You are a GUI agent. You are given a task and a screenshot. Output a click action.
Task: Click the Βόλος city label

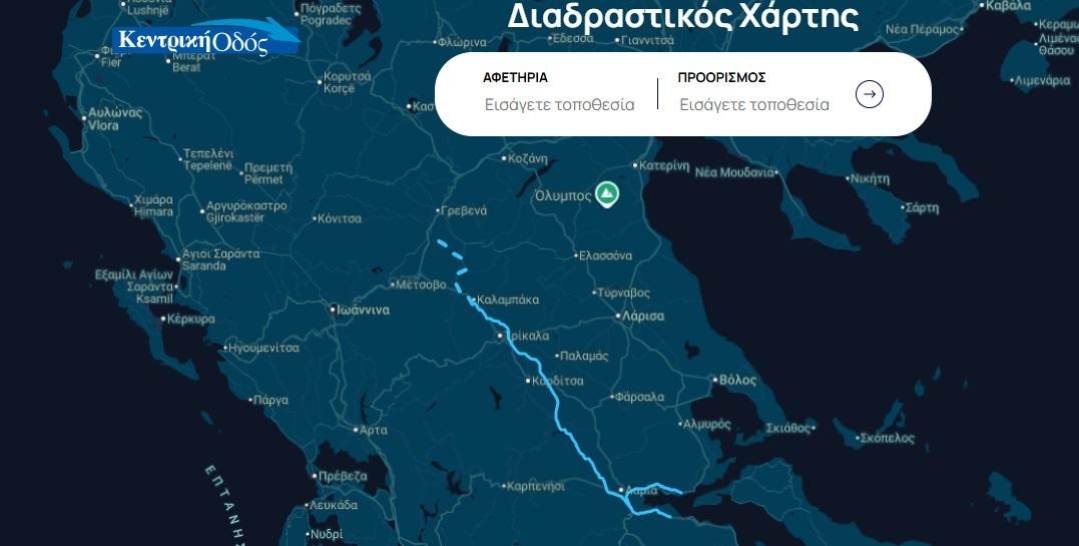(x=738, y=380)
